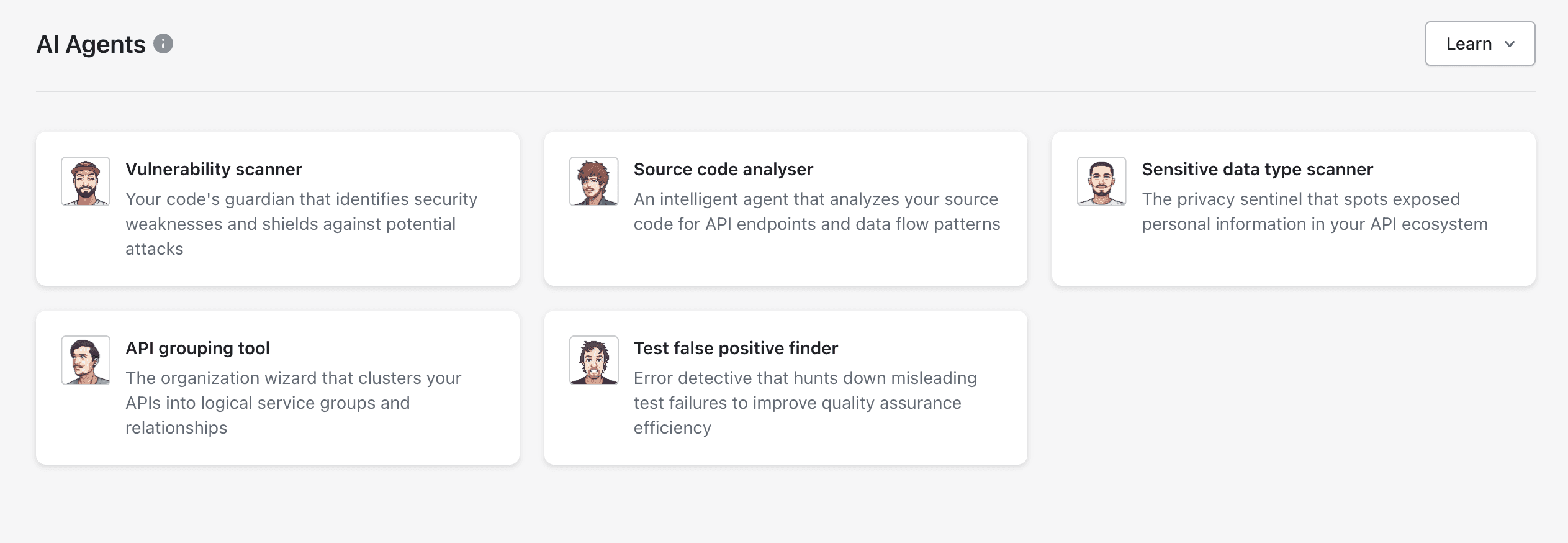Open the Learn dropdown menu
This screenshot has height=543, width=1568.
click(1480, 43)
